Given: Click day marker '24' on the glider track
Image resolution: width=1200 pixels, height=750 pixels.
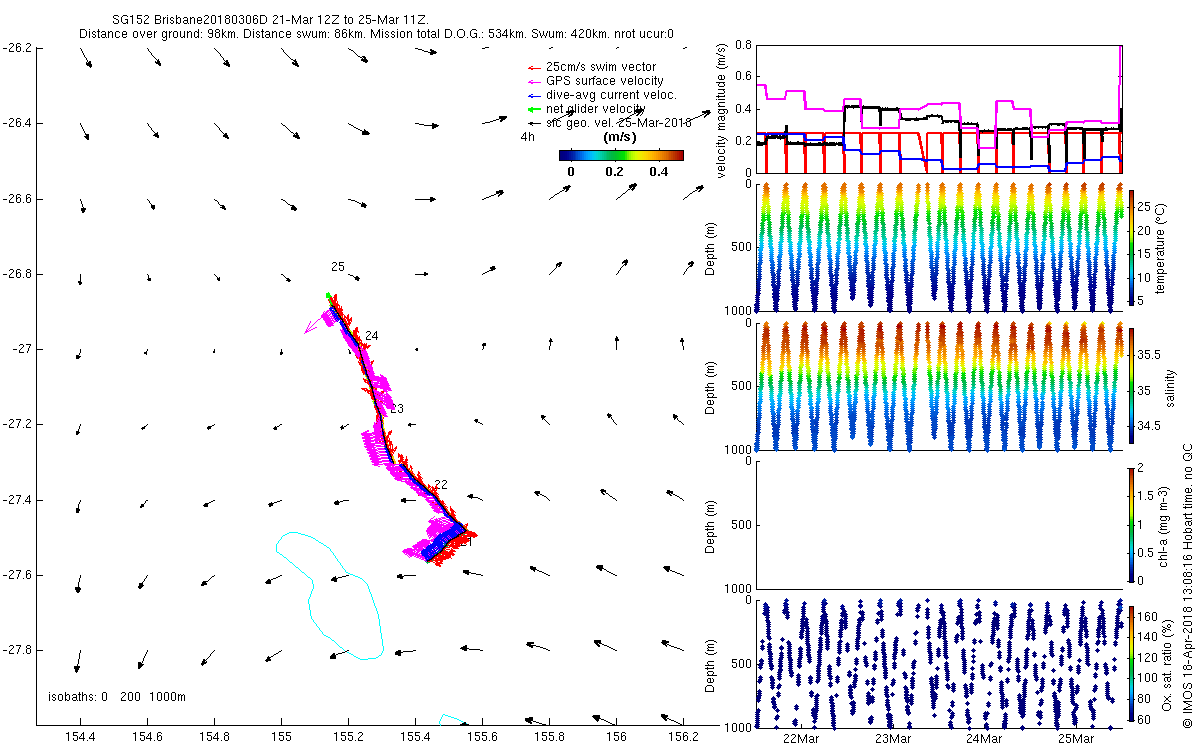Looking at the screenshot, I should pos(372,335).
